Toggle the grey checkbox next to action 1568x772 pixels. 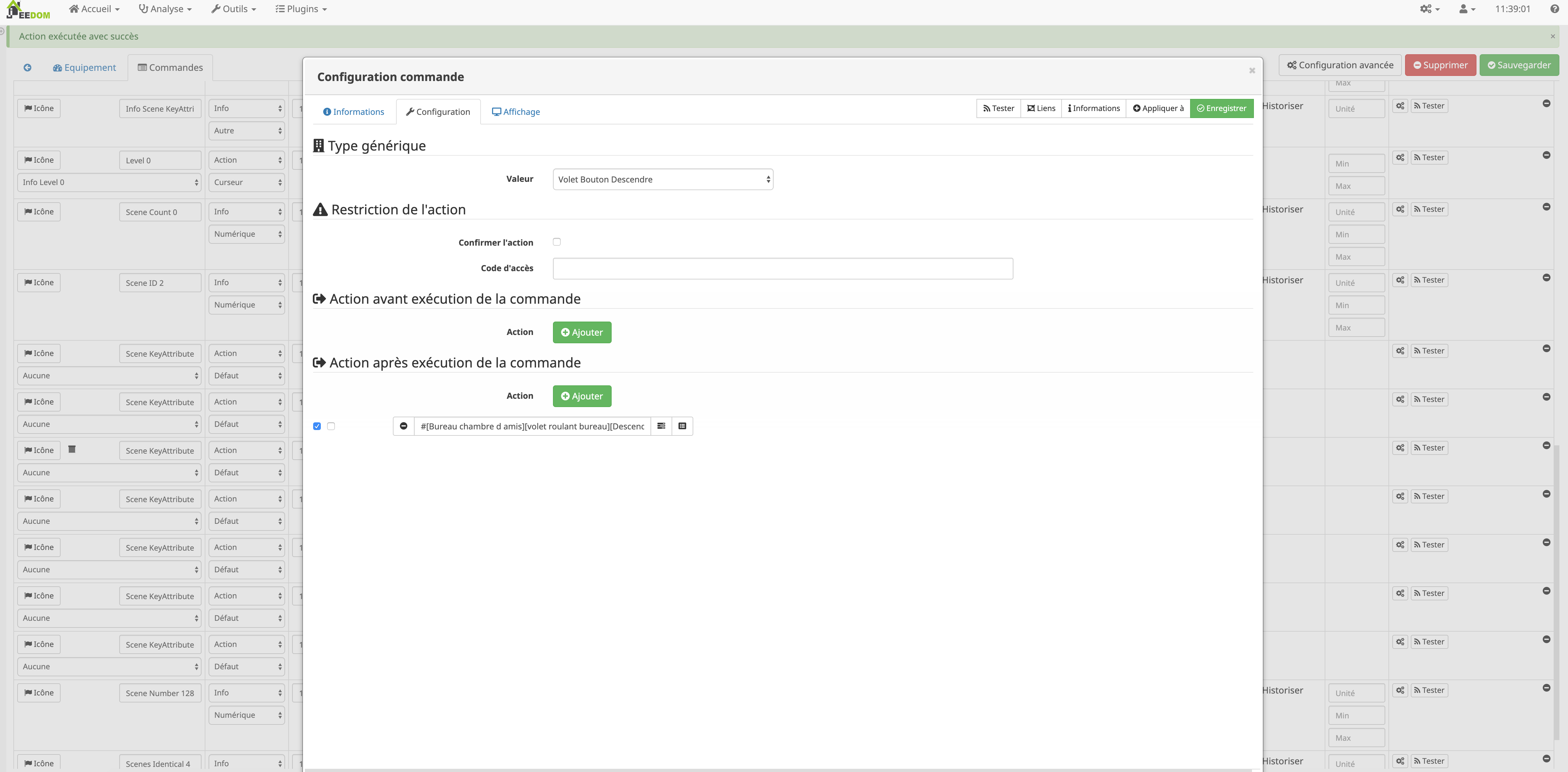click(331, 426)
